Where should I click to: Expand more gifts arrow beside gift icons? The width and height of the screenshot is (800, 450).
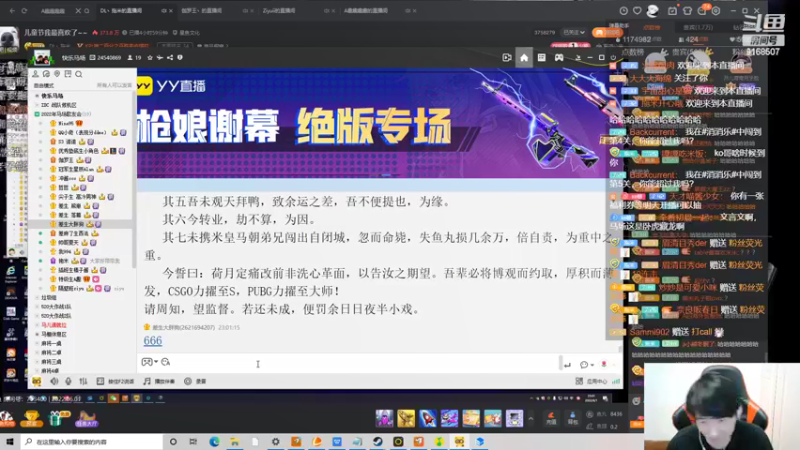click(531, 419)
